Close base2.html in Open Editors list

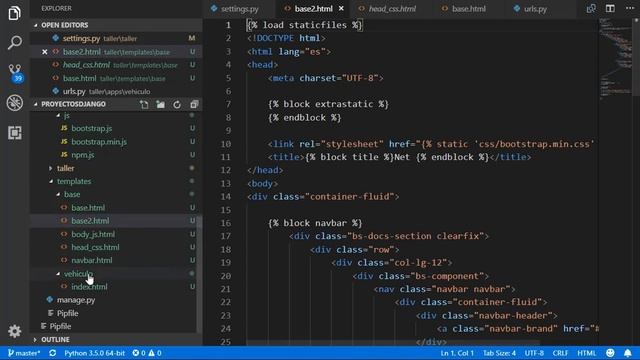(x=44, y=52)
